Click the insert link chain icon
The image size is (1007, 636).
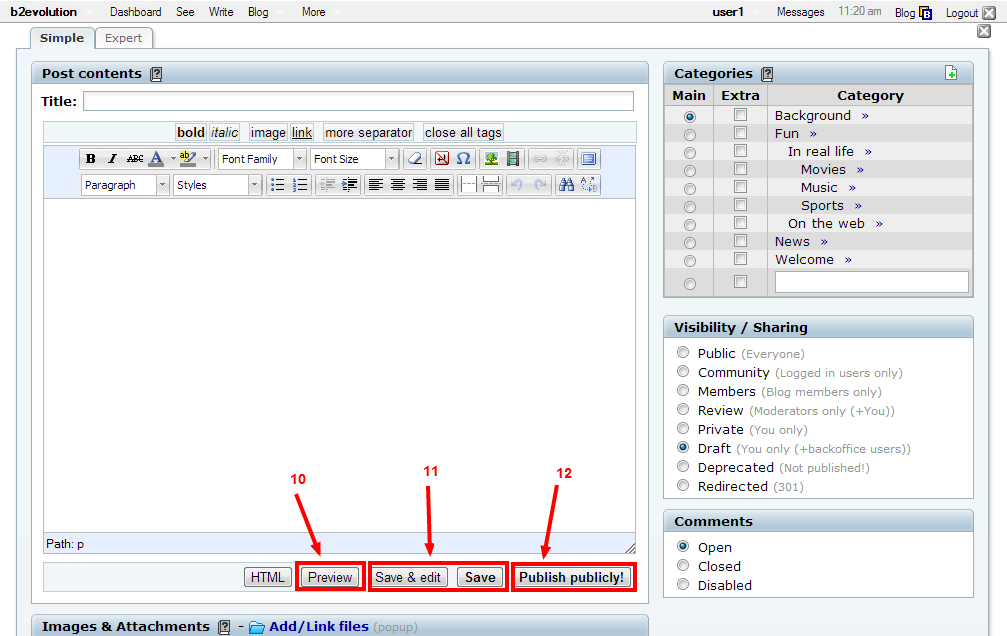(539, 159)
